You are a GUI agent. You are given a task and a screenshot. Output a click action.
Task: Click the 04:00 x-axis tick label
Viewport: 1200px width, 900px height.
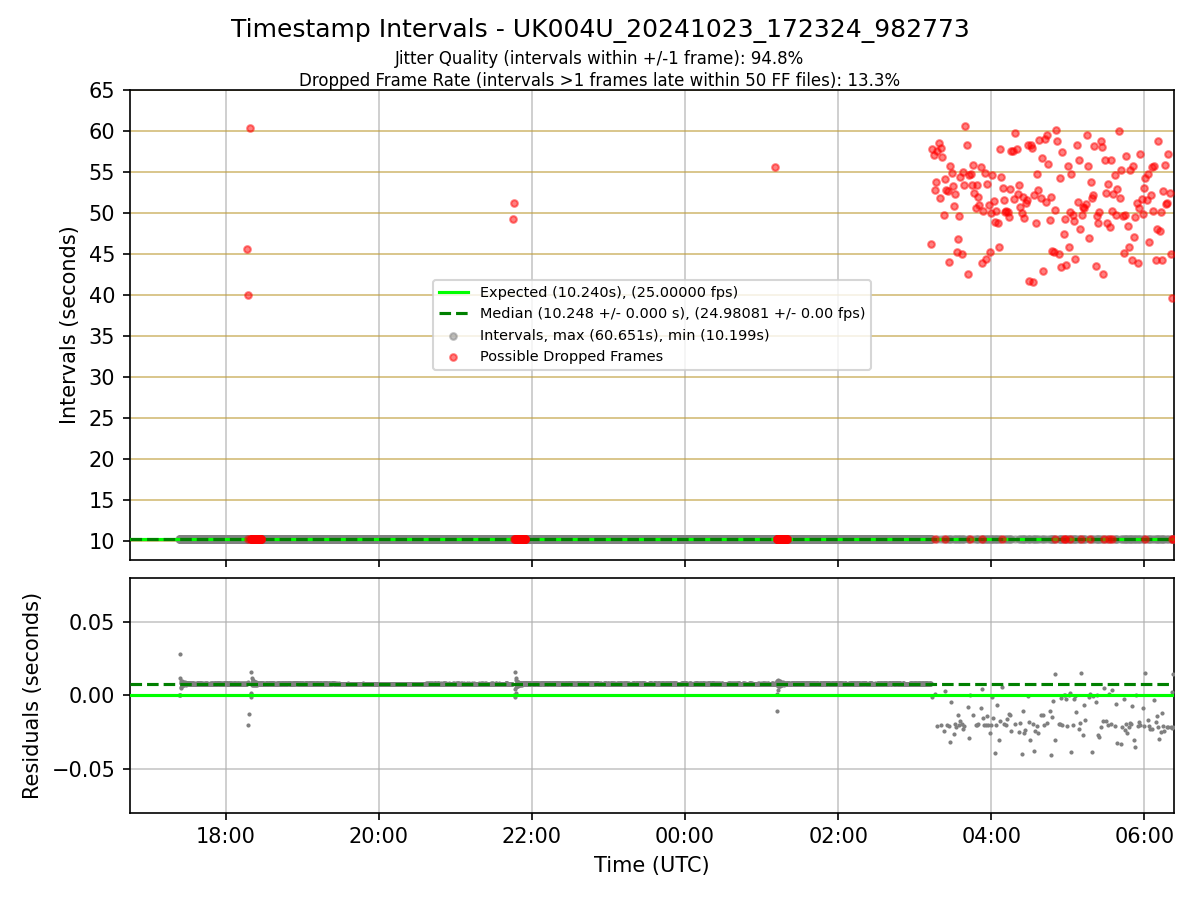[991, 834]
